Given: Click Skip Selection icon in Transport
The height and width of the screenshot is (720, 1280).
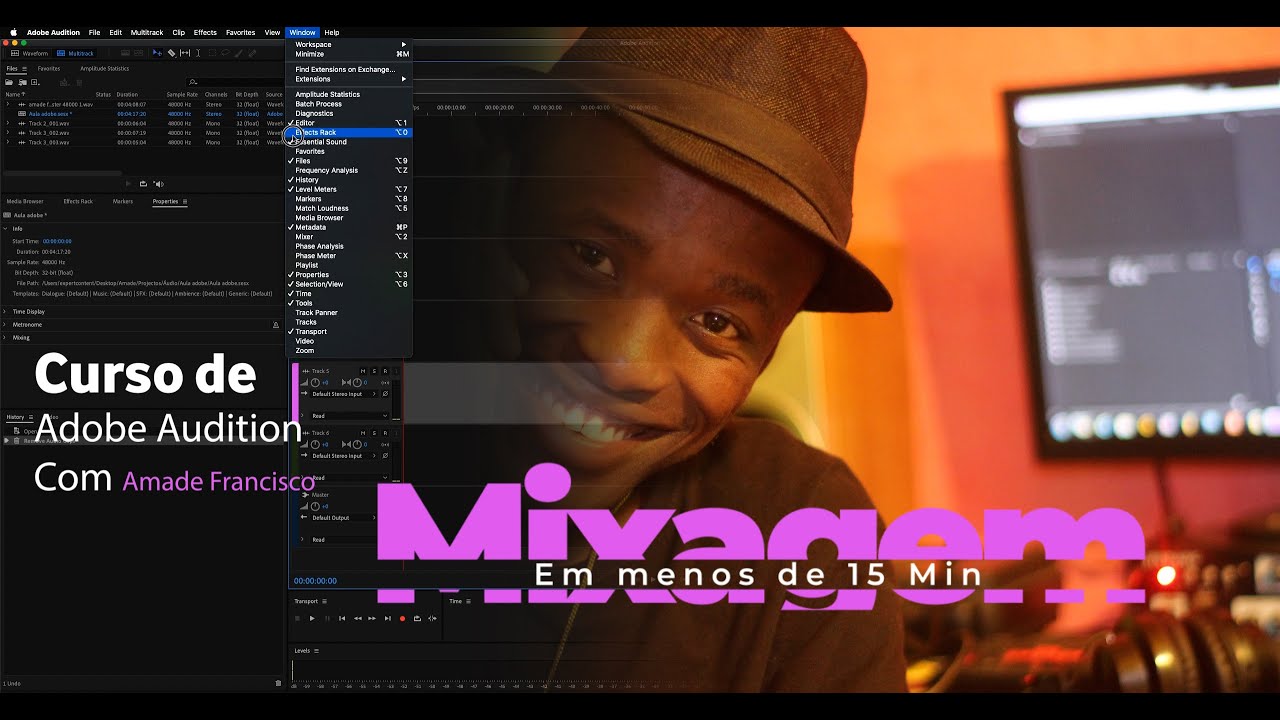Looking at the screenshot, I should pos(432,618).
